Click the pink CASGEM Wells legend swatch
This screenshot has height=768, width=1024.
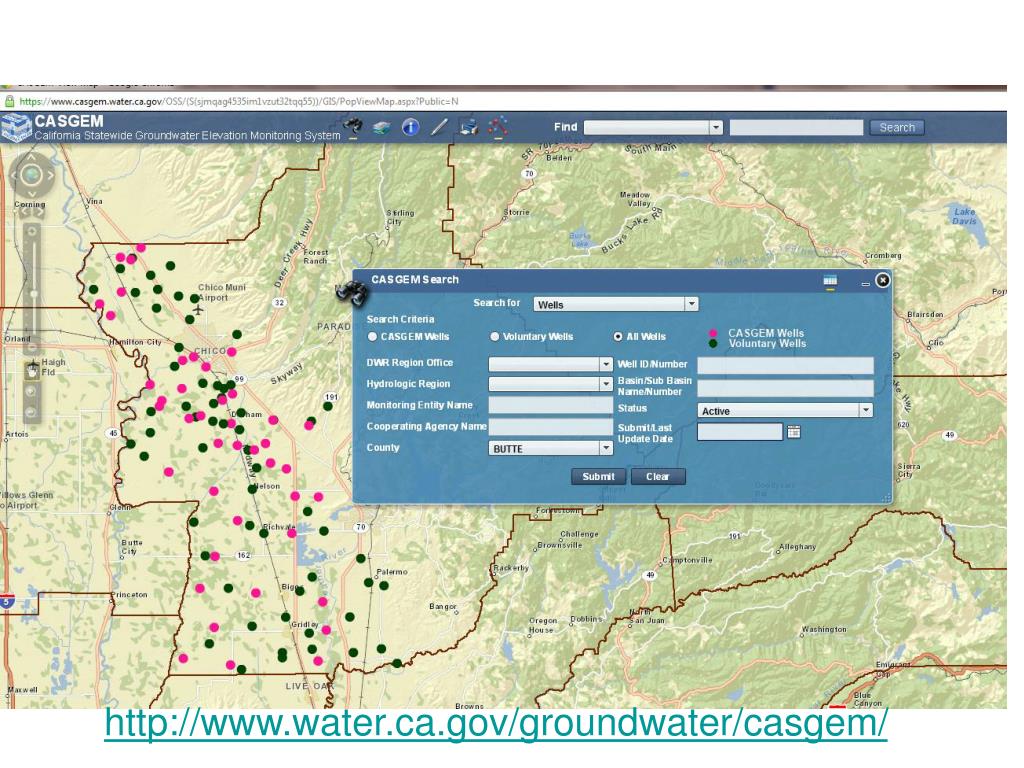coord(713,333)
